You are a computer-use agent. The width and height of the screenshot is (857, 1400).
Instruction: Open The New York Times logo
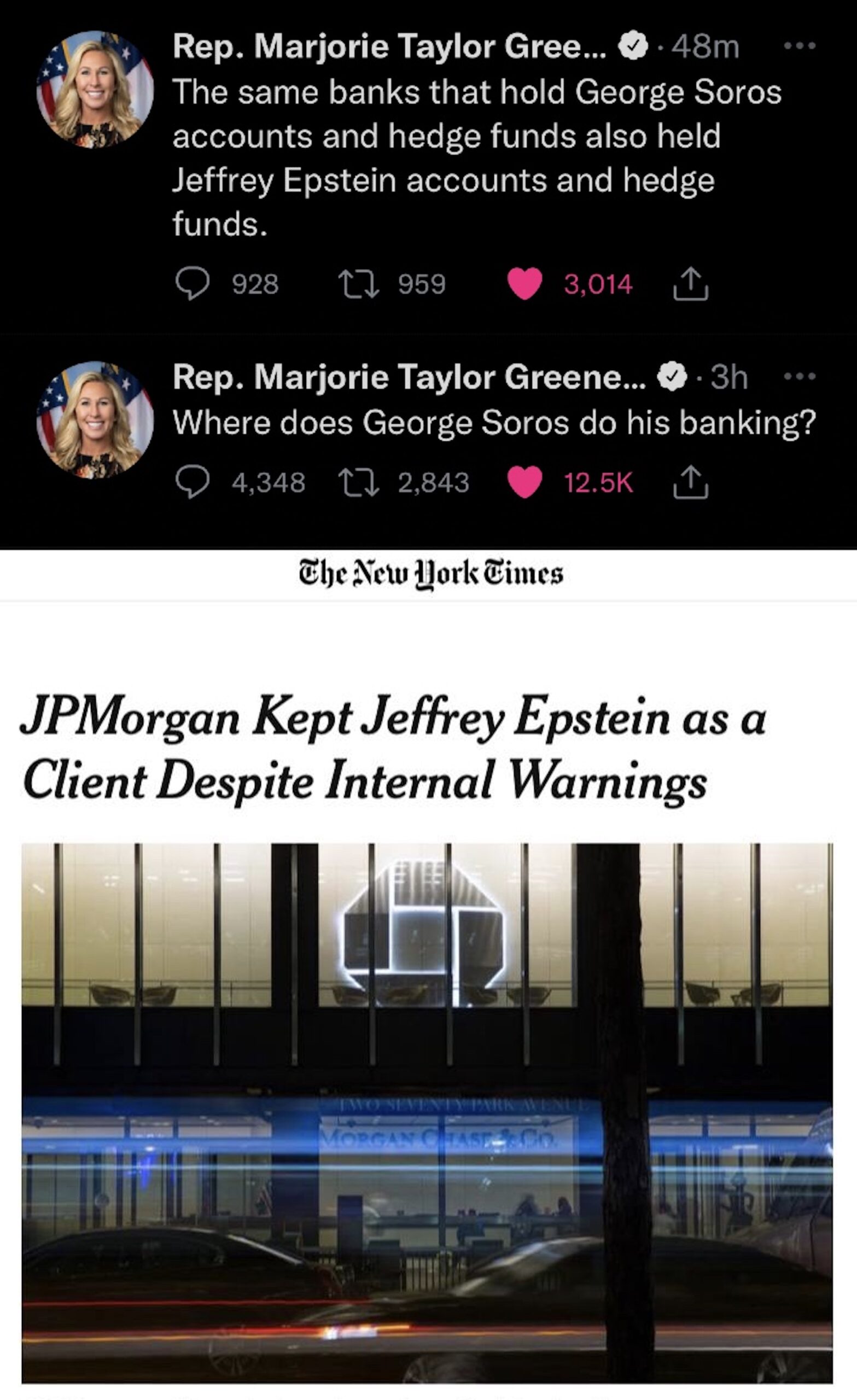(x=431, y=575)
